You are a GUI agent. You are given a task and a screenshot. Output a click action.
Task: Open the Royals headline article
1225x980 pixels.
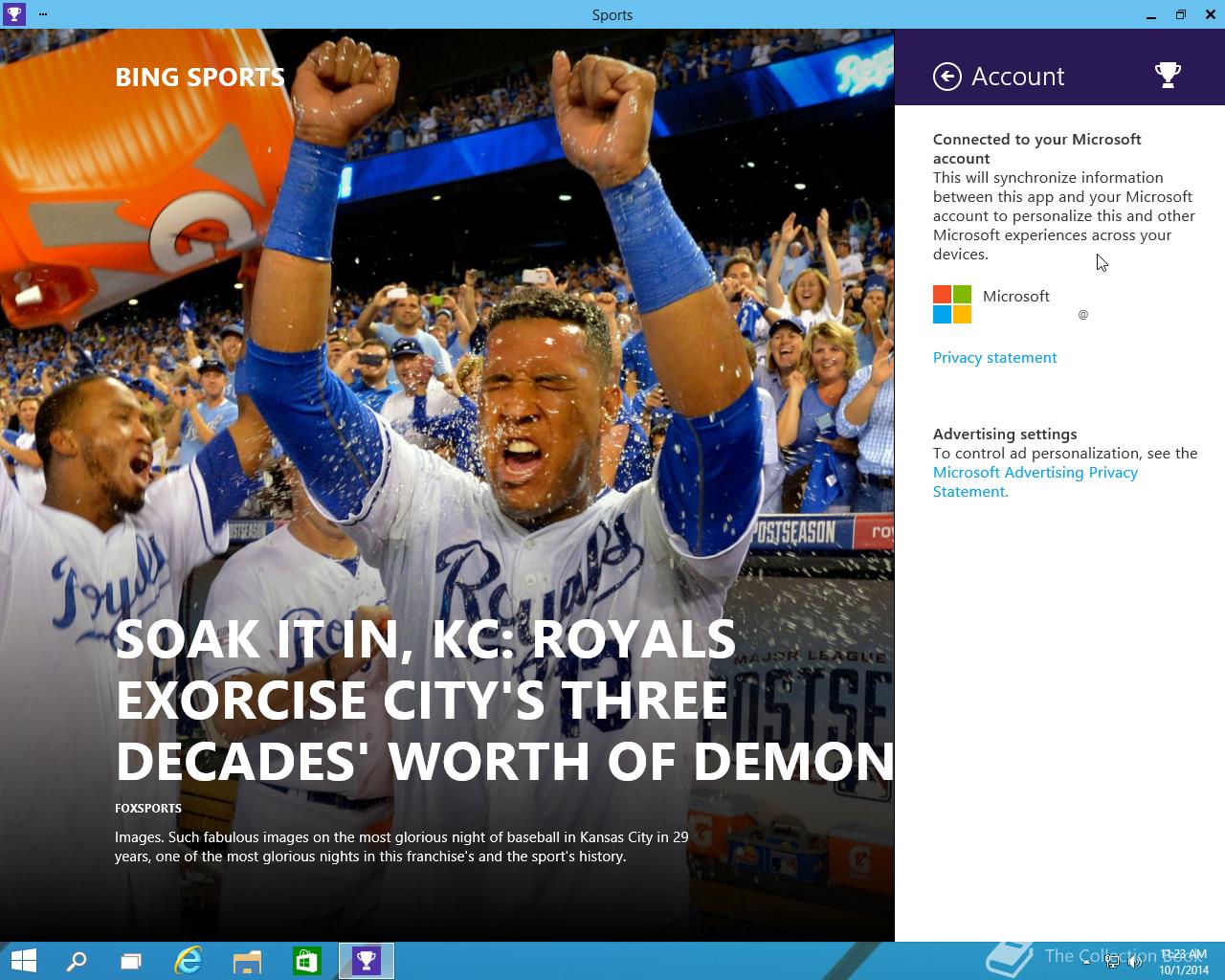pyautogui.click(x=504, y=701)
